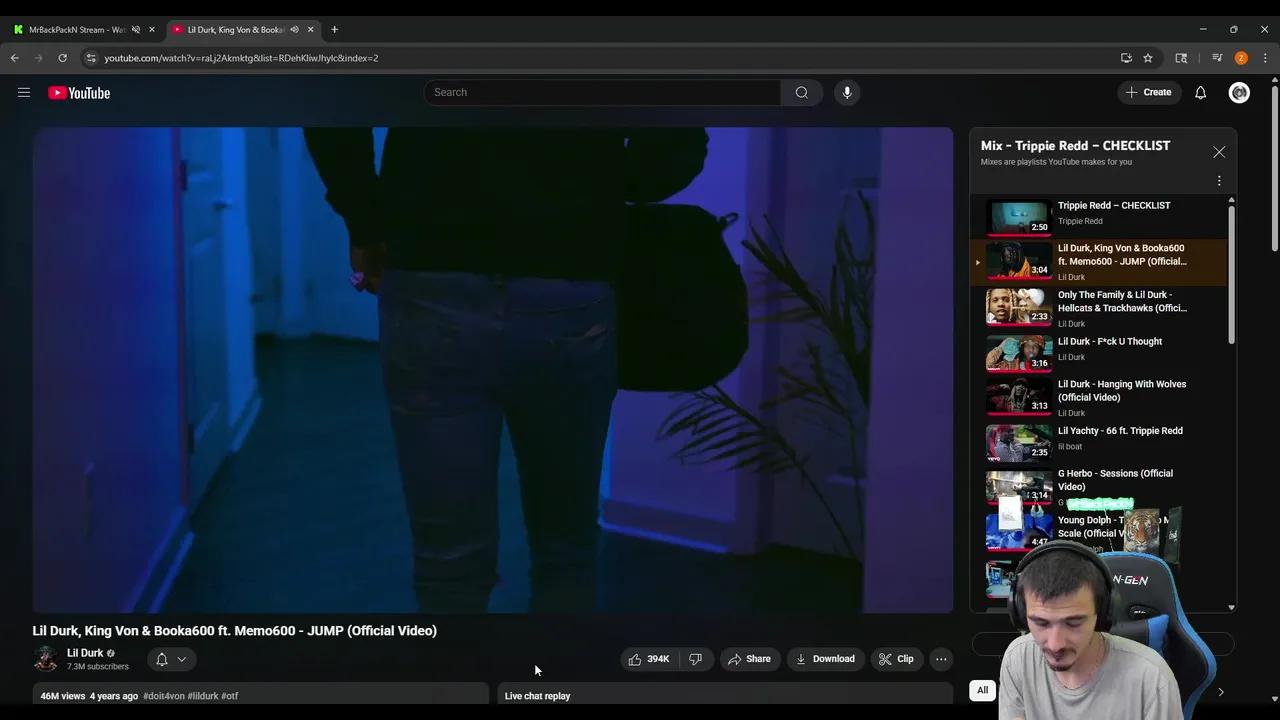1280x720 pixels.
Task: Download the JUMP video
Action: (825, 659)
